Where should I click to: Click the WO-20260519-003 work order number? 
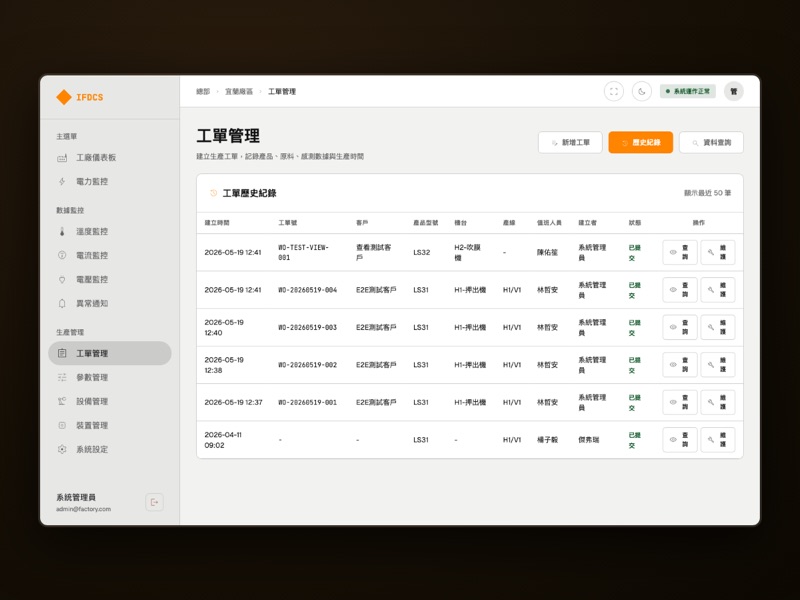308,328
